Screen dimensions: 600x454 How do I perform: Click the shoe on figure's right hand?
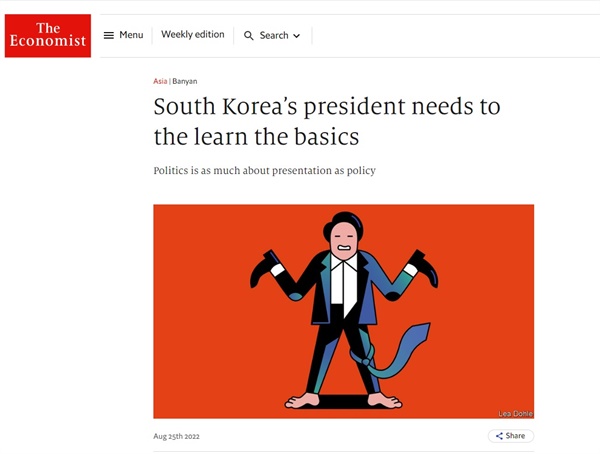pos(266,267)
